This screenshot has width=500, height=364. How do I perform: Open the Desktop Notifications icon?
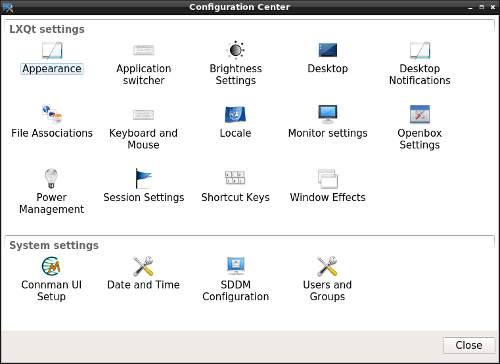pyautogui.click(x=420, y=50)
